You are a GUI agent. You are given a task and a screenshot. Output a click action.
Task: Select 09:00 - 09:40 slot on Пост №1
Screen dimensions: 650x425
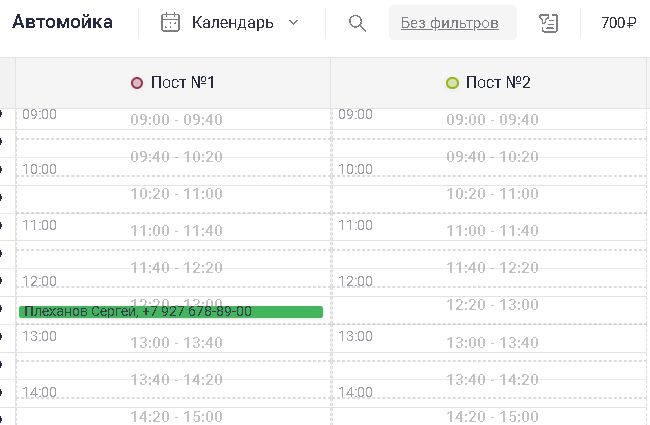(x=176, y=120)
